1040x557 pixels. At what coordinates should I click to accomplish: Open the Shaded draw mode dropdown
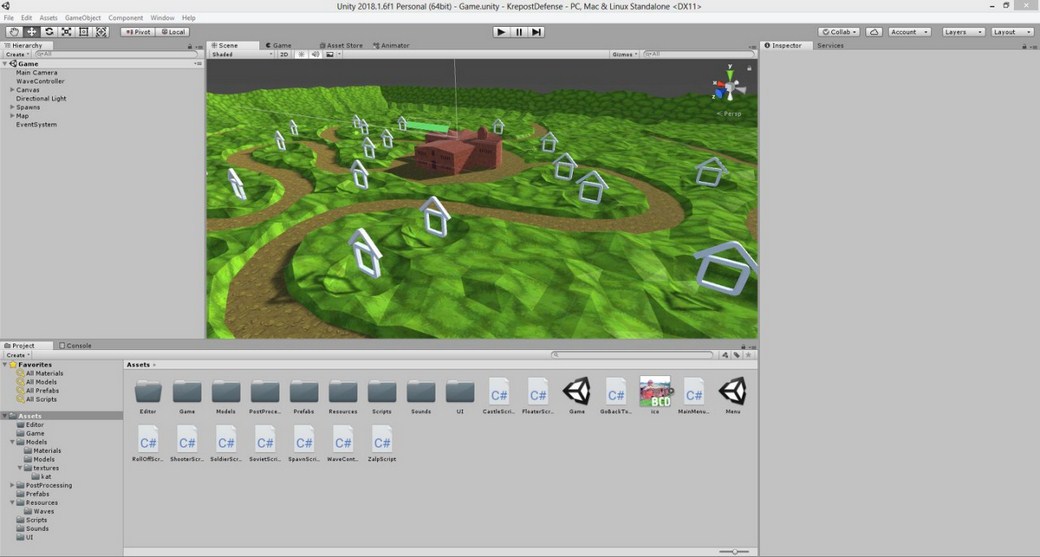click(x=241, y=54)
